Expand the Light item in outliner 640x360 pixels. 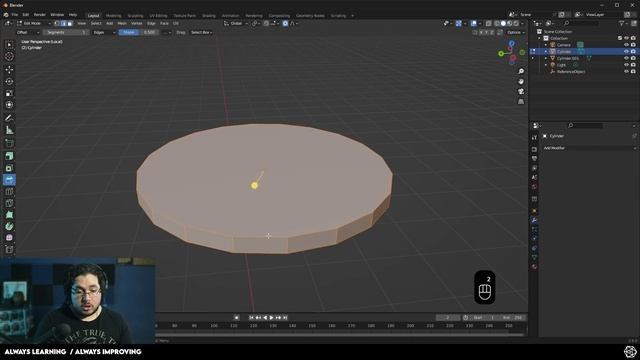(546, 65)
